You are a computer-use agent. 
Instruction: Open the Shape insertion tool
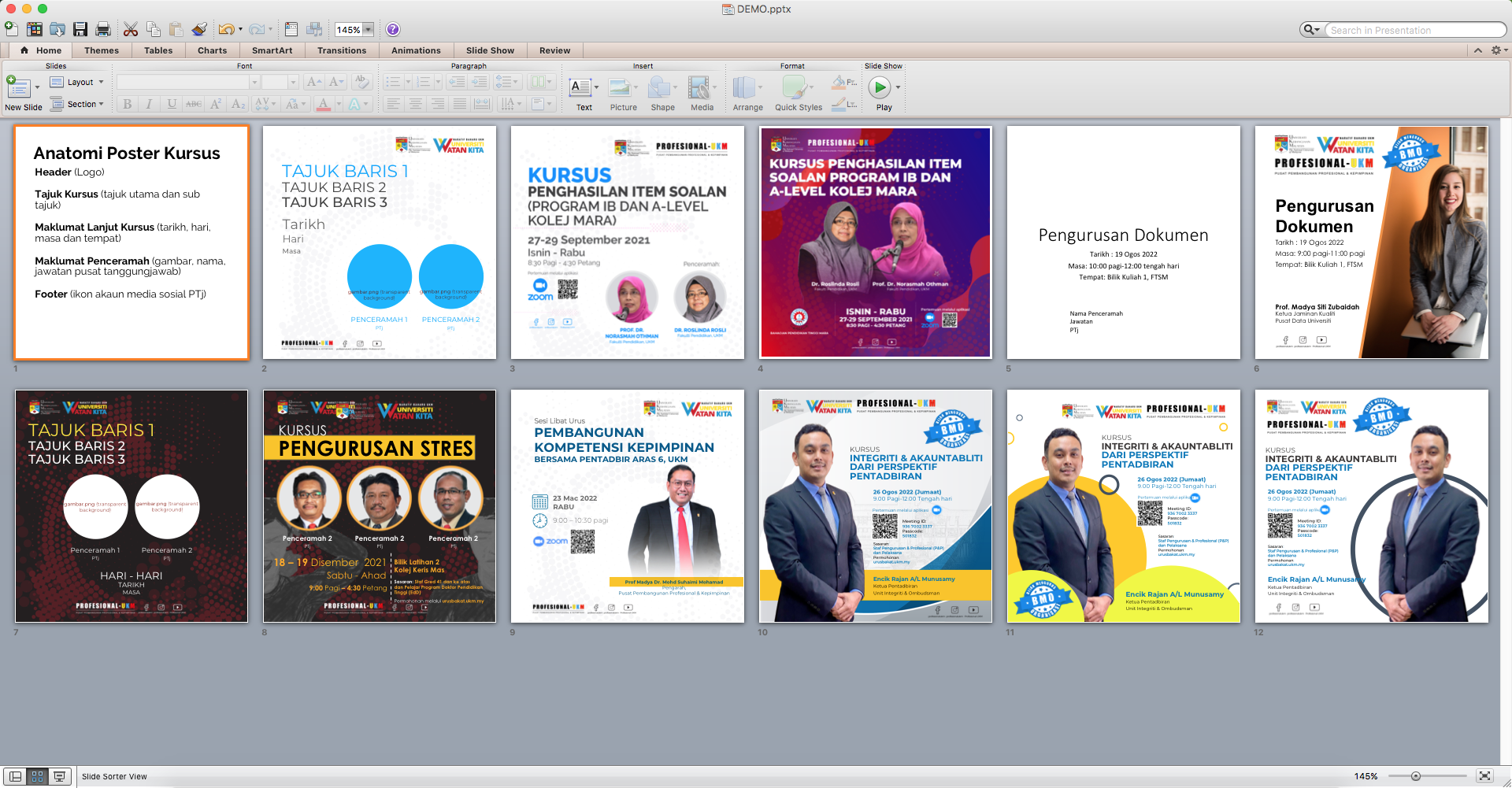point(662,89)
